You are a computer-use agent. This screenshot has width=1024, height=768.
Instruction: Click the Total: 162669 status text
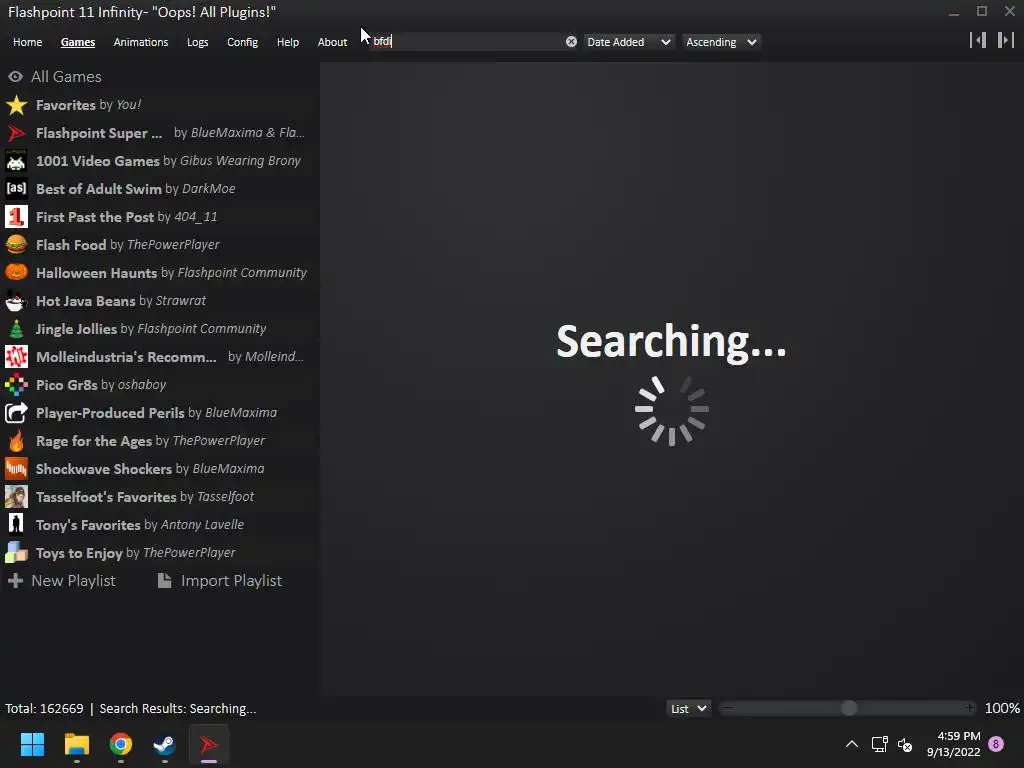[x=44, y=709]
